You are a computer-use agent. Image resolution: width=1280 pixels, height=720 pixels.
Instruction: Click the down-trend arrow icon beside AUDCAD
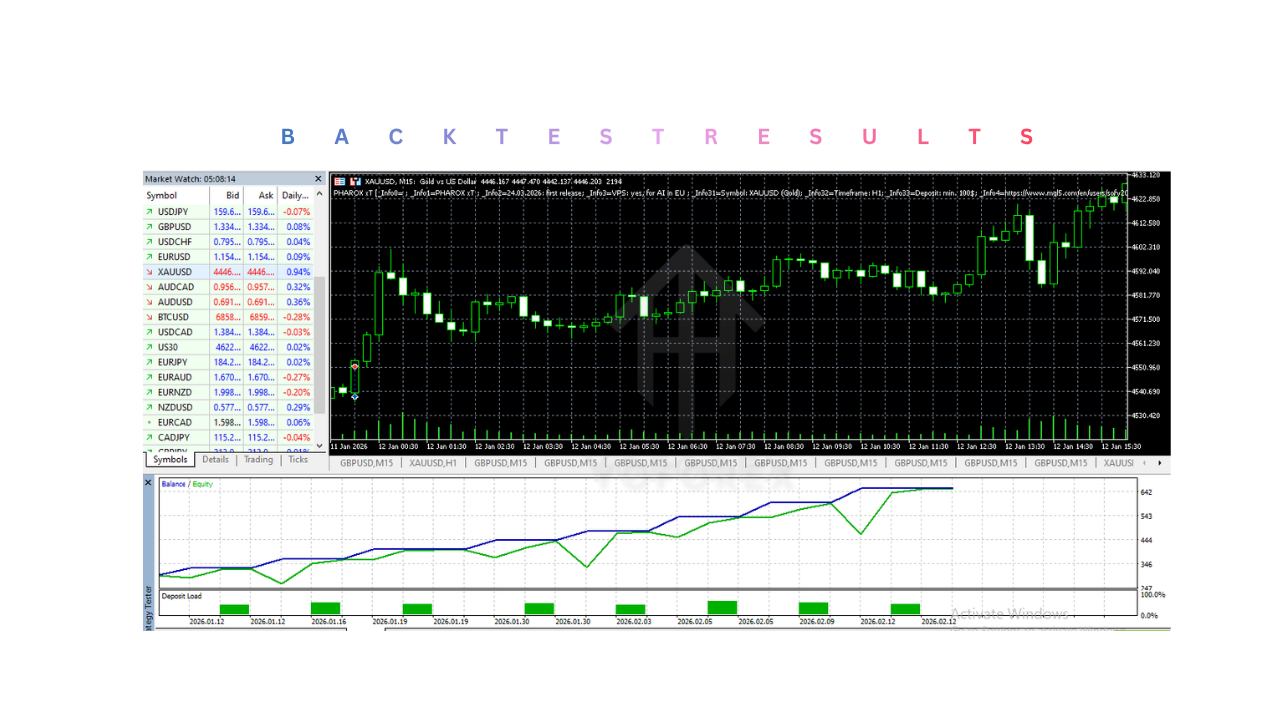click(148, 286)
